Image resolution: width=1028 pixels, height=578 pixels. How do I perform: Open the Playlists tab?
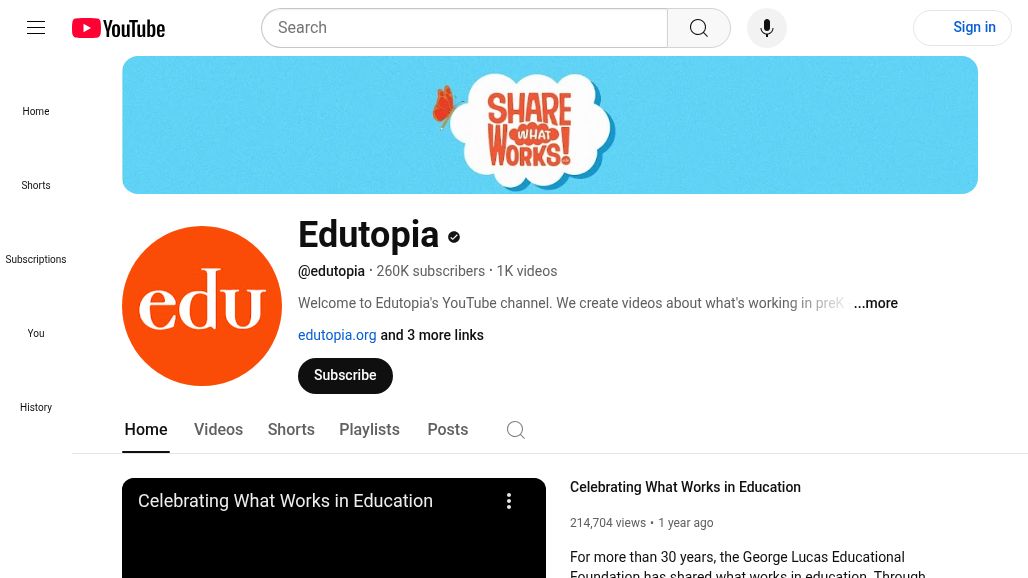(369, 429)
